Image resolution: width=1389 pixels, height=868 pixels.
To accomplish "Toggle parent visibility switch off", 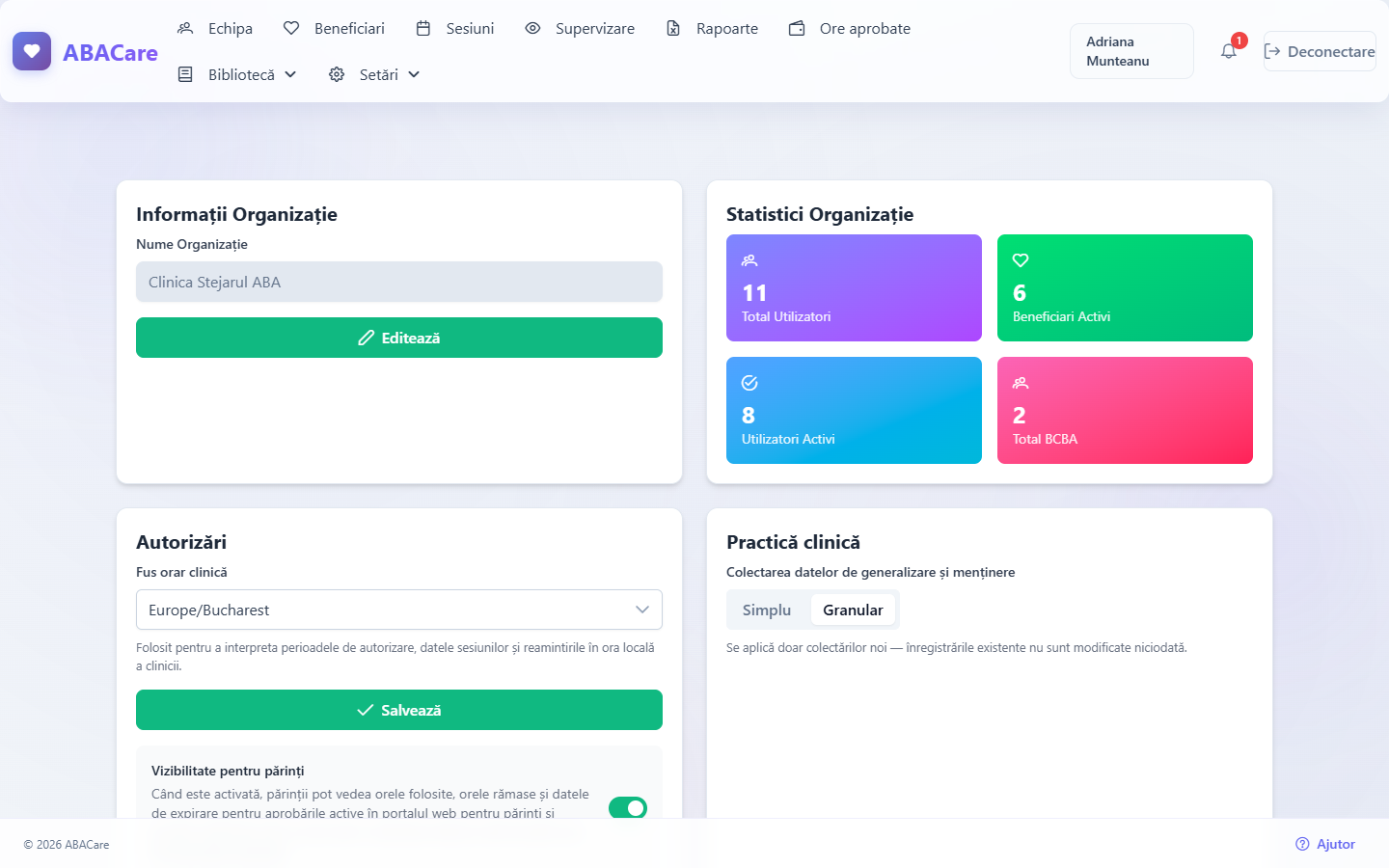I will tap(628, 807).
